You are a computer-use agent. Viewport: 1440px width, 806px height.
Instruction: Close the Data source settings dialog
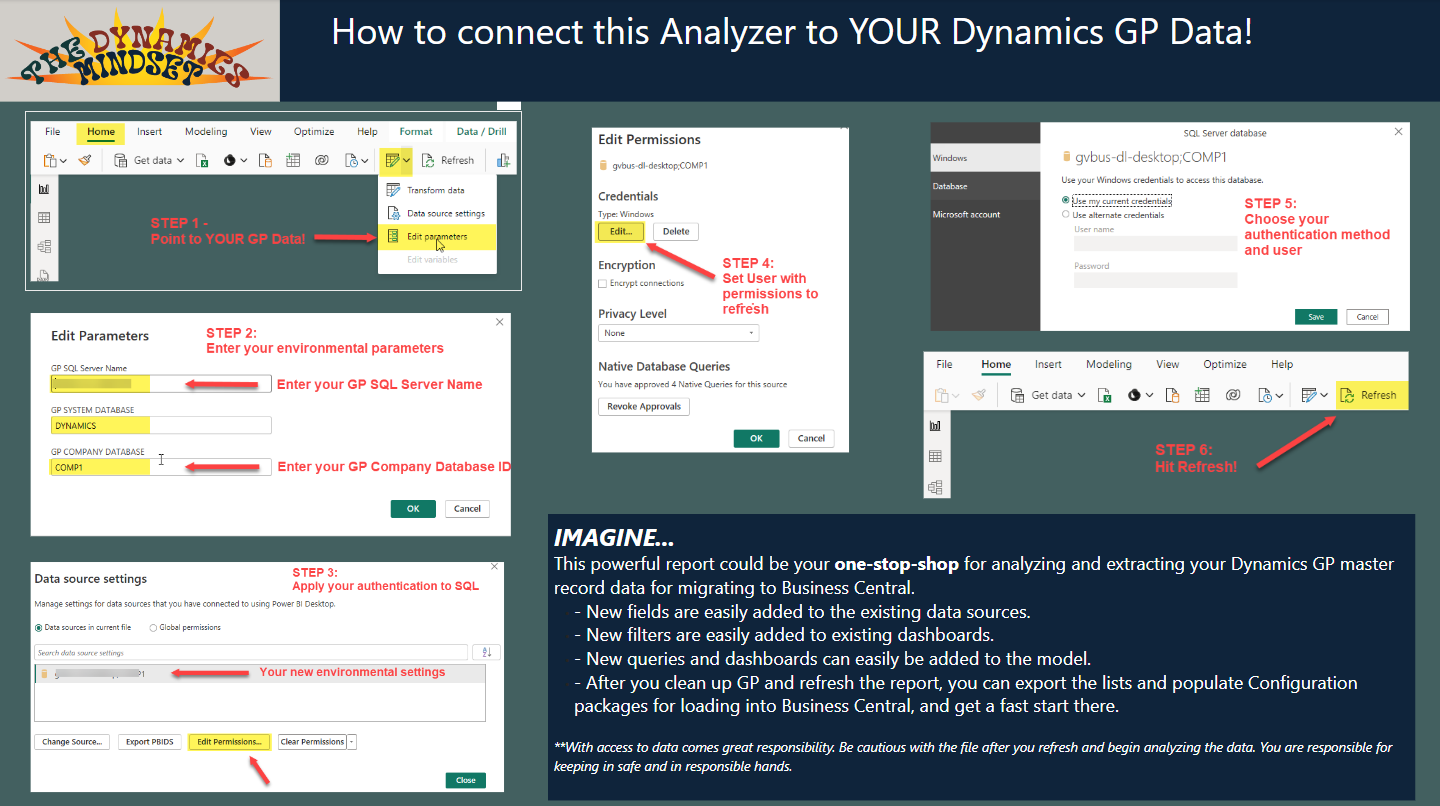pyautogui.click(x=466, y=780)
